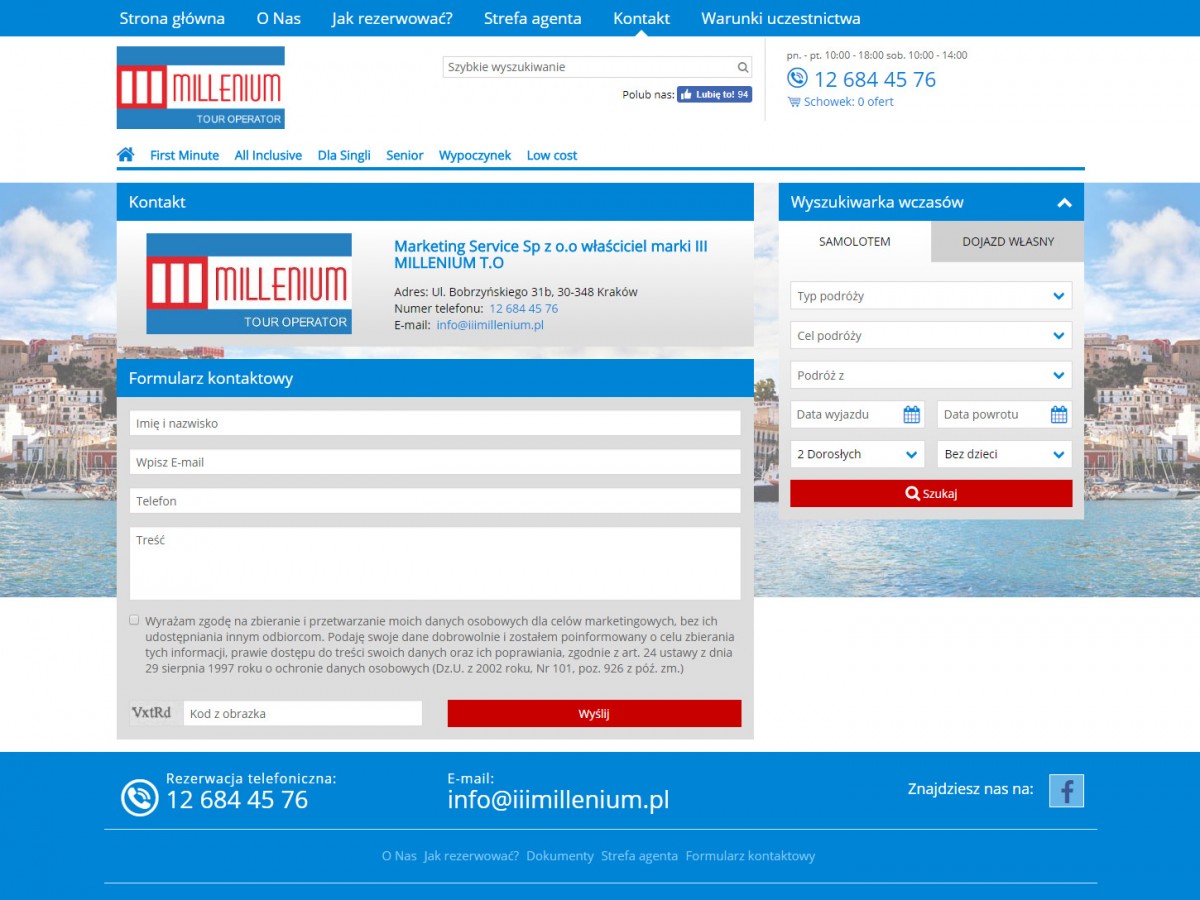
Task: Click the large Millenium logo in Kontakt panel
Action: 249,284
